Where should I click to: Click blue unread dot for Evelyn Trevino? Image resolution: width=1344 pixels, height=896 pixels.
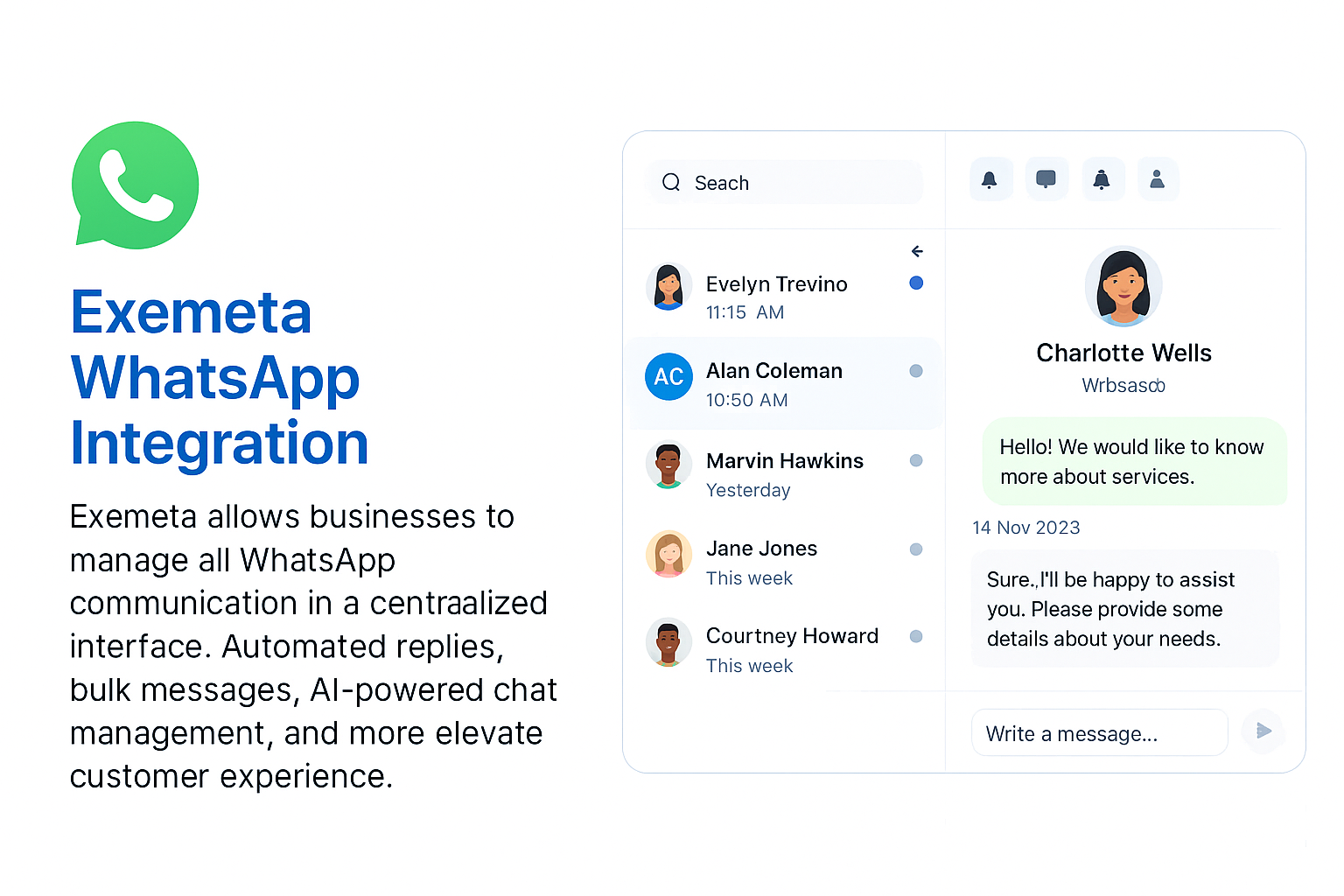(916, 283)
